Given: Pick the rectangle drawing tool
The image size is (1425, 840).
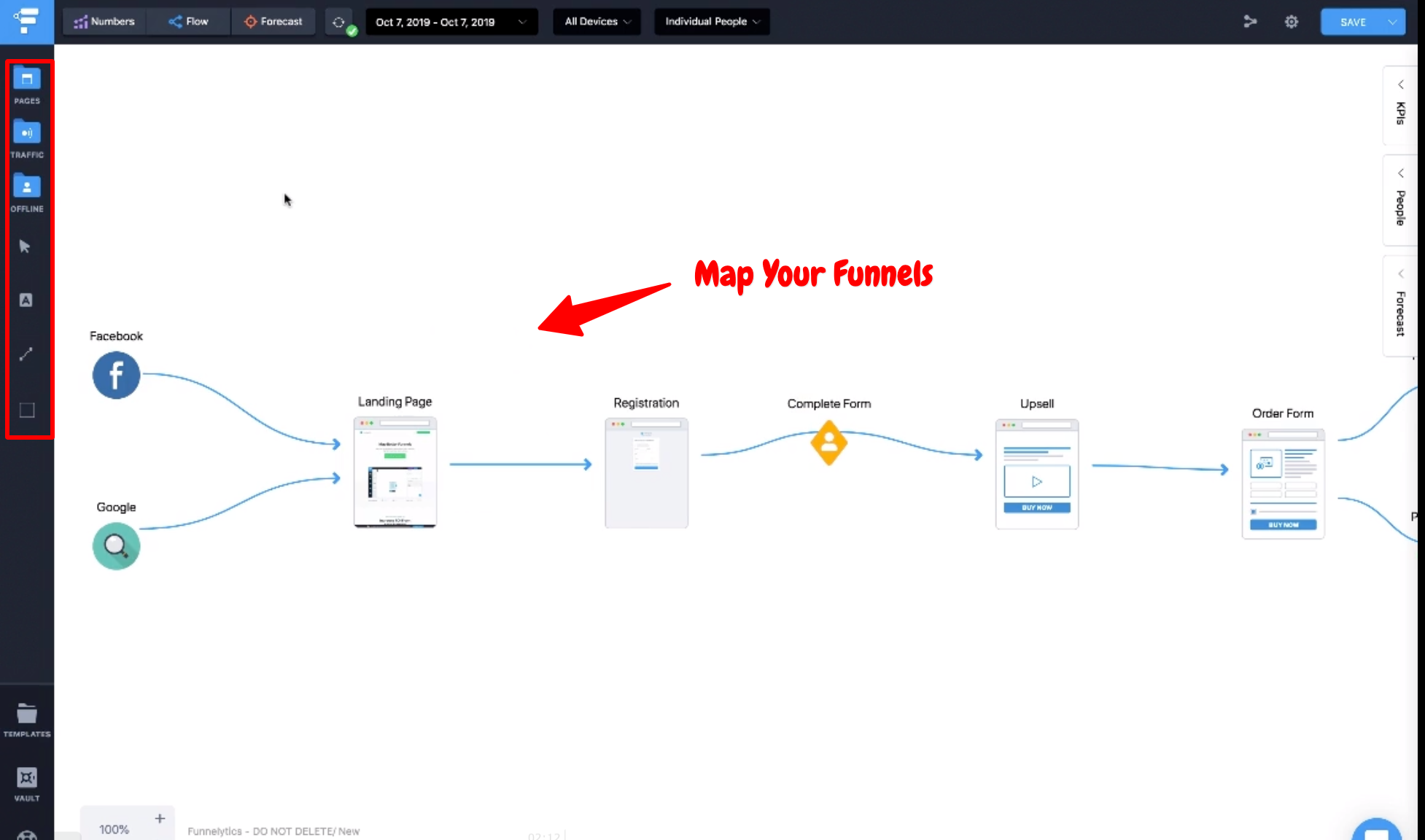Looking at the screenshot, I should [x=26, y=410].
